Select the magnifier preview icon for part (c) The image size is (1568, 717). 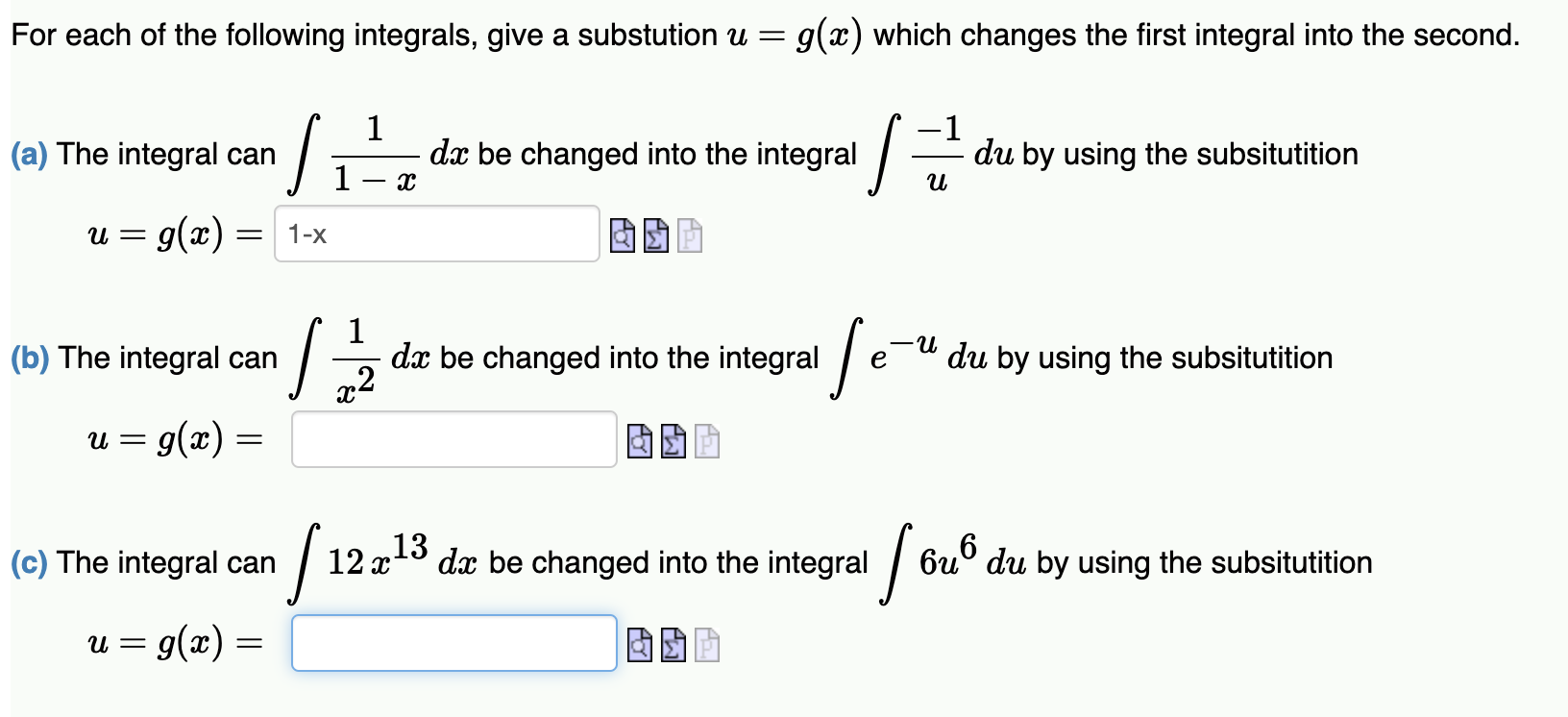click(x=639, y=644)
